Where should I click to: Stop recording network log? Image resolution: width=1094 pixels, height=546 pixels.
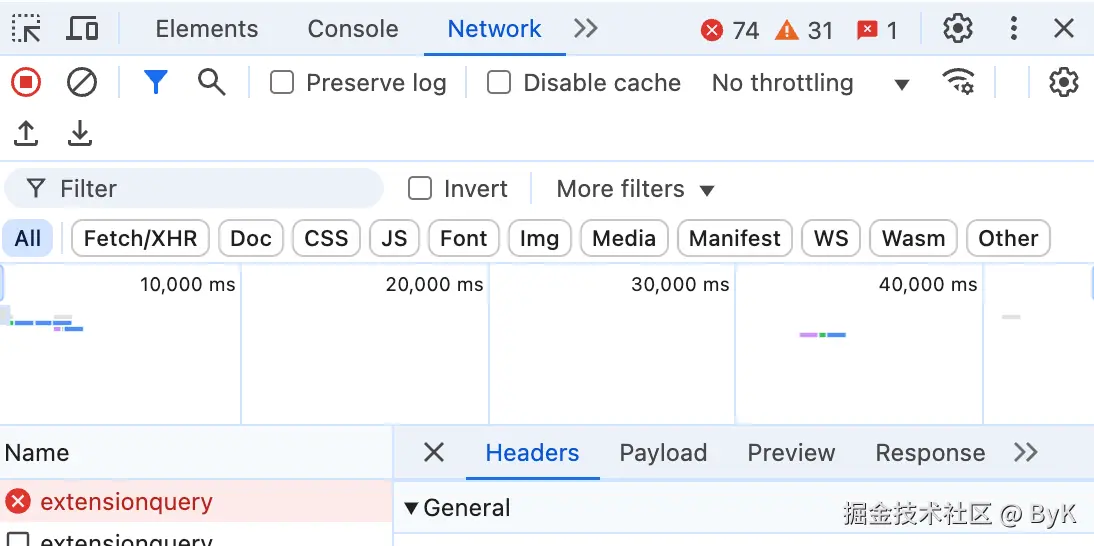(x=26, y=83)
